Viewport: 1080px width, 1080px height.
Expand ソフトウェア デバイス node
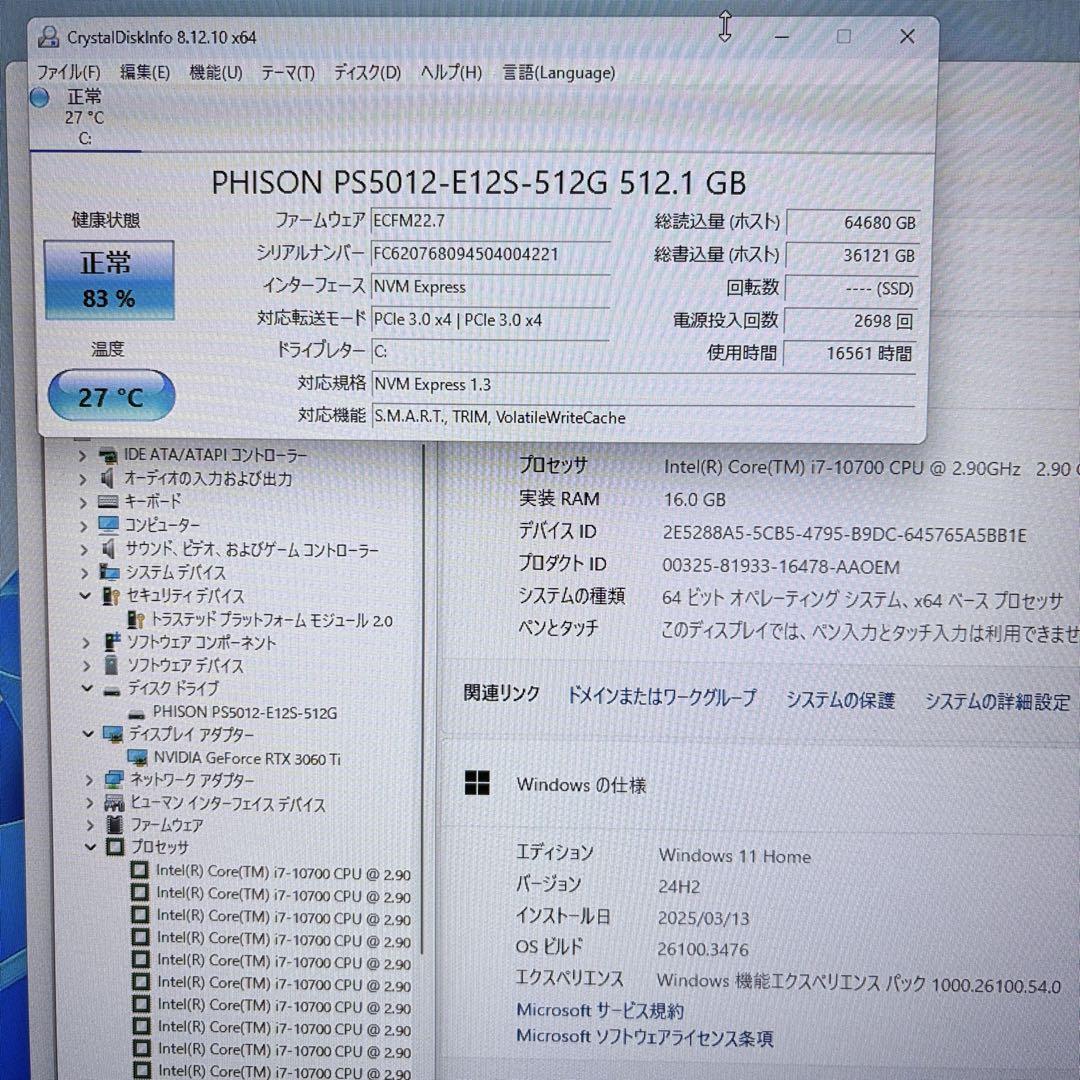(87, 666)
